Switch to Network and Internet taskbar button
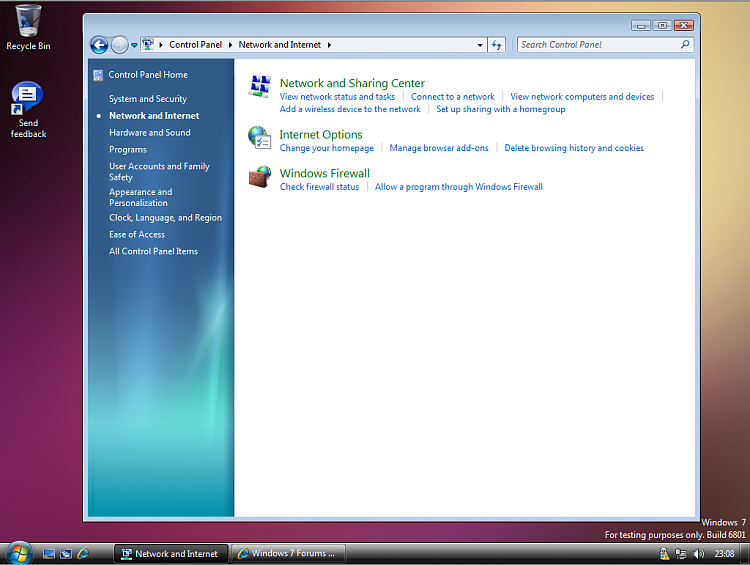This screenshot has height=565, width=750. [x=171, y=554]
